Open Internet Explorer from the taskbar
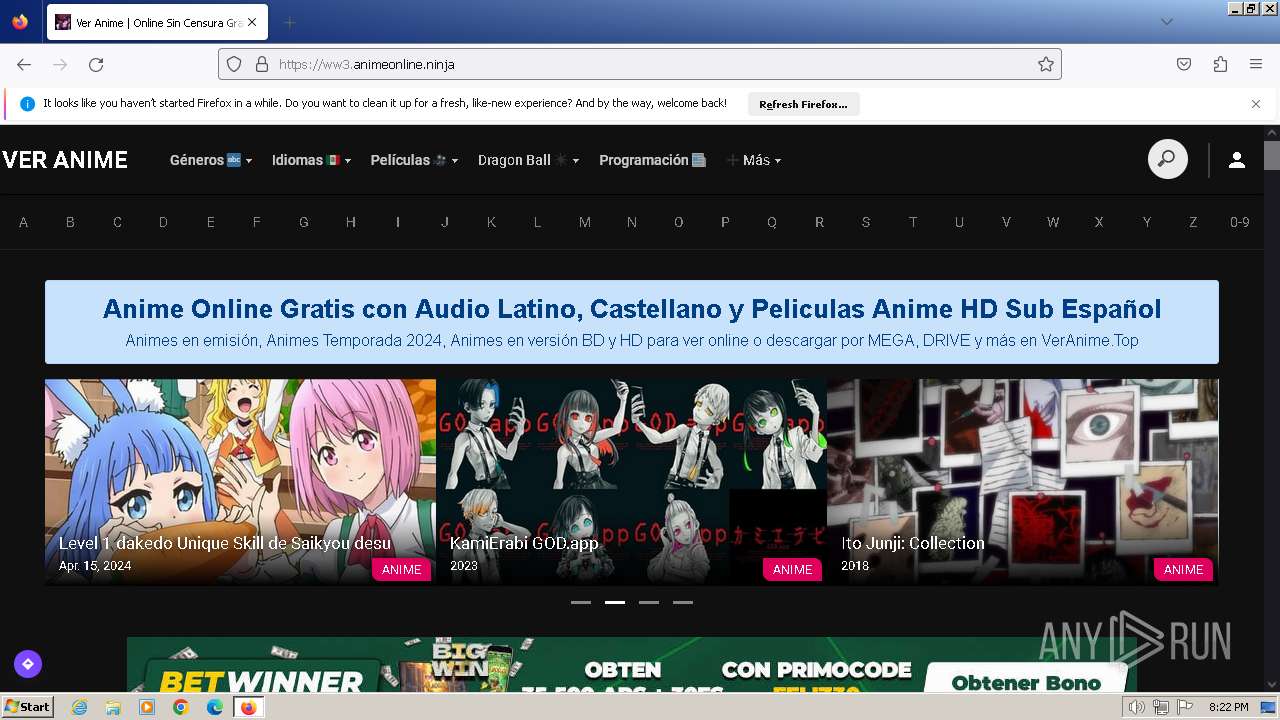The width and height of the screenshot is (1280, 720). pos(80,707)
